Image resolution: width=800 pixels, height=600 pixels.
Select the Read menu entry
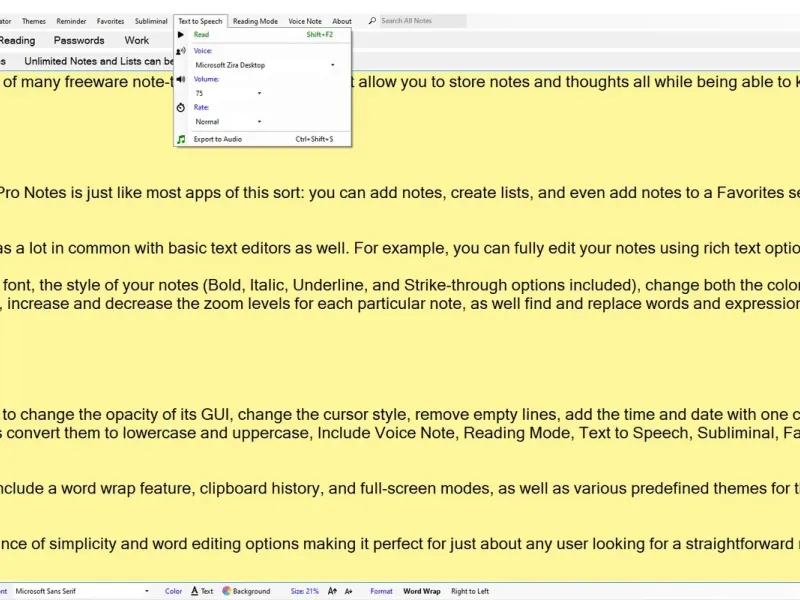pos(263,35)
